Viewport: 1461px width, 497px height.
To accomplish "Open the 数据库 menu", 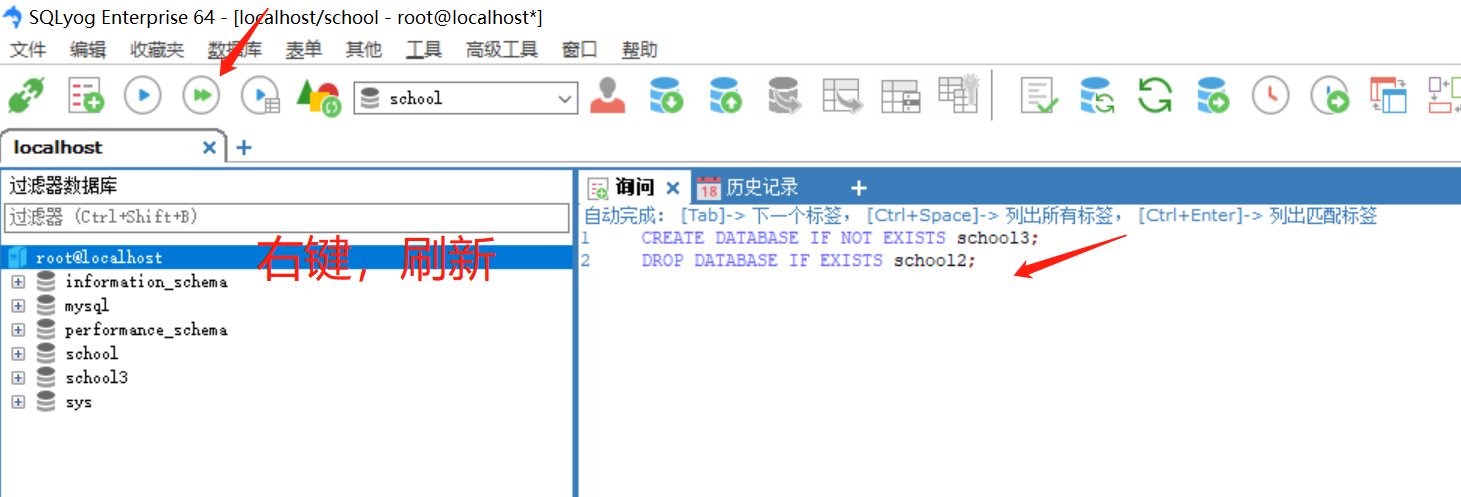I will click(235, 49).
